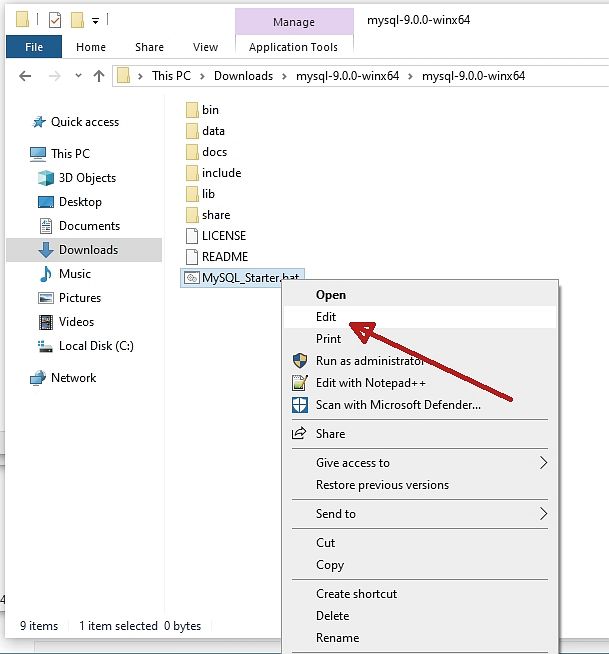Expand chevron before the last mysql-9.0.0-winx64 path segment
609x654 pixels.
point(410,76)
